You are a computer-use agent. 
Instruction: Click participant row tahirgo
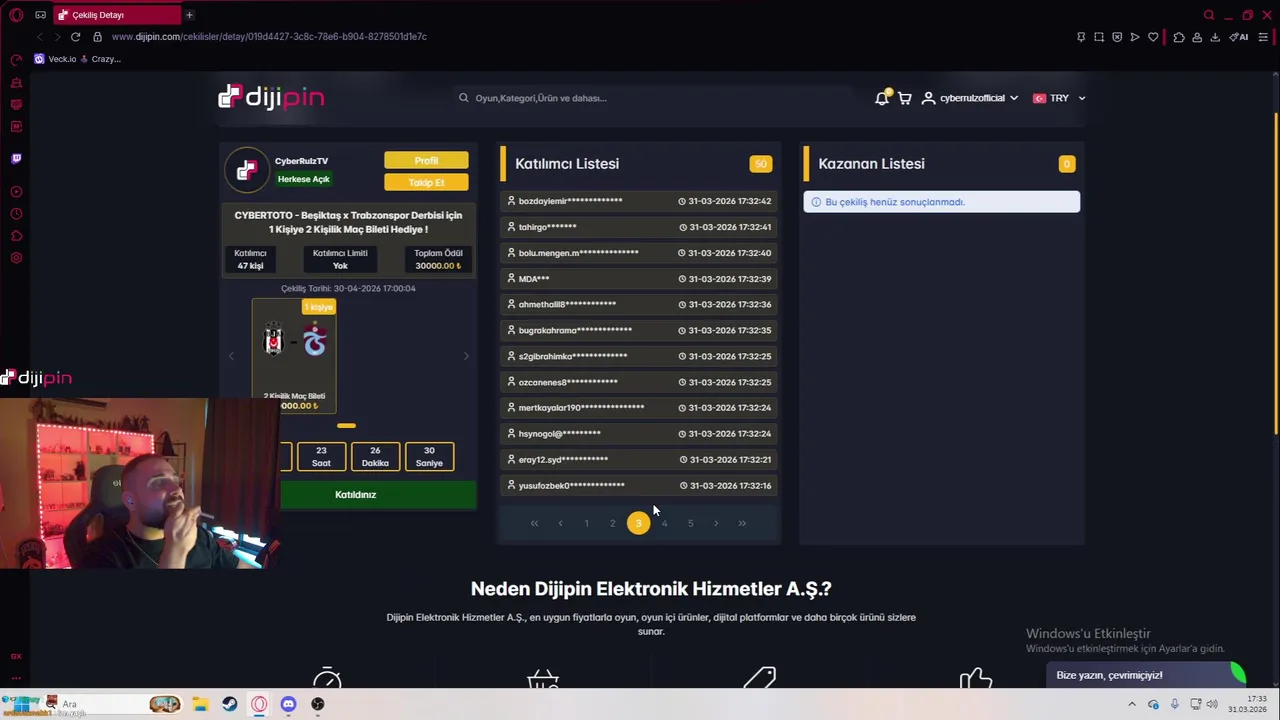[x=639, y=227]
